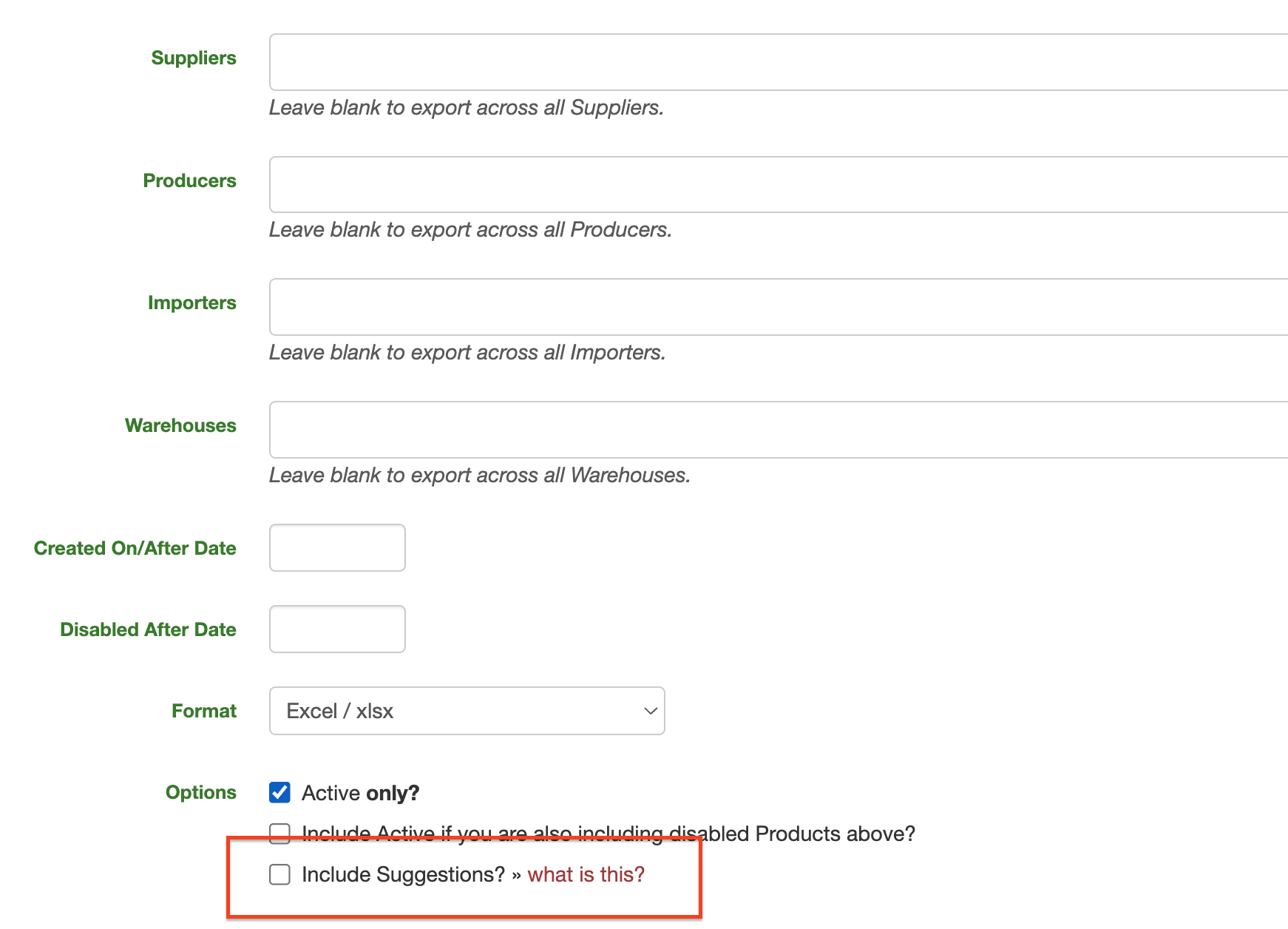Click the Warehouses label
Screen dimensions: 1288x929
[180, 425]
